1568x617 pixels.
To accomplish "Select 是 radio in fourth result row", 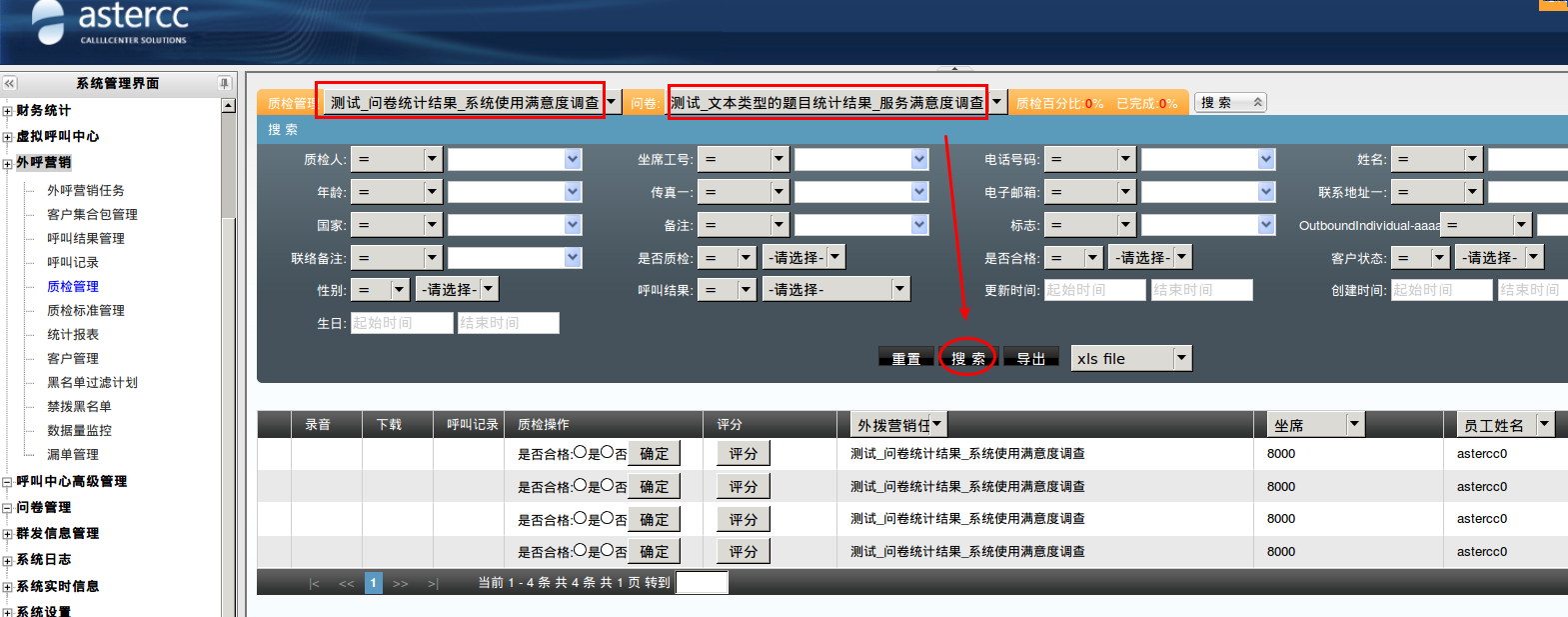I will coord(580,551).
